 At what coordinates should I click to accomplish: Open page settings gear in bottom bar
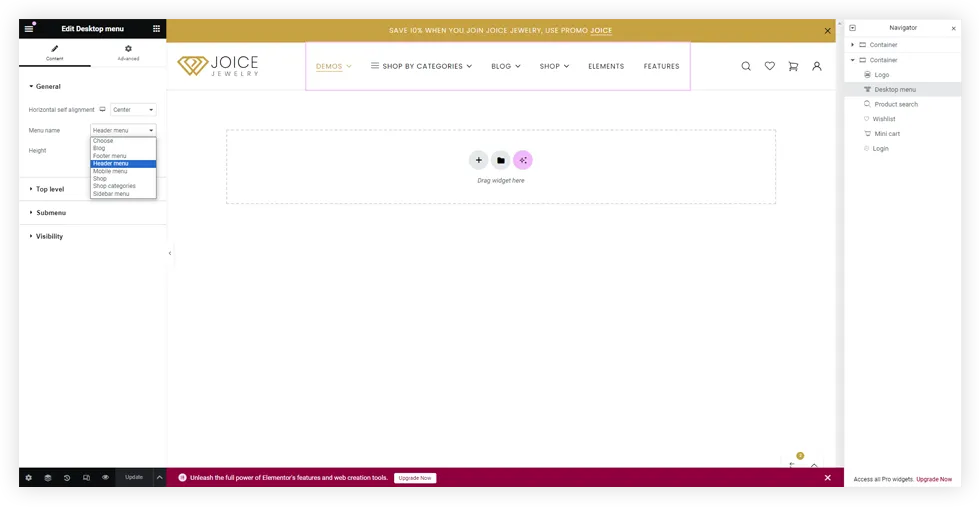click(x=28, y=478)
